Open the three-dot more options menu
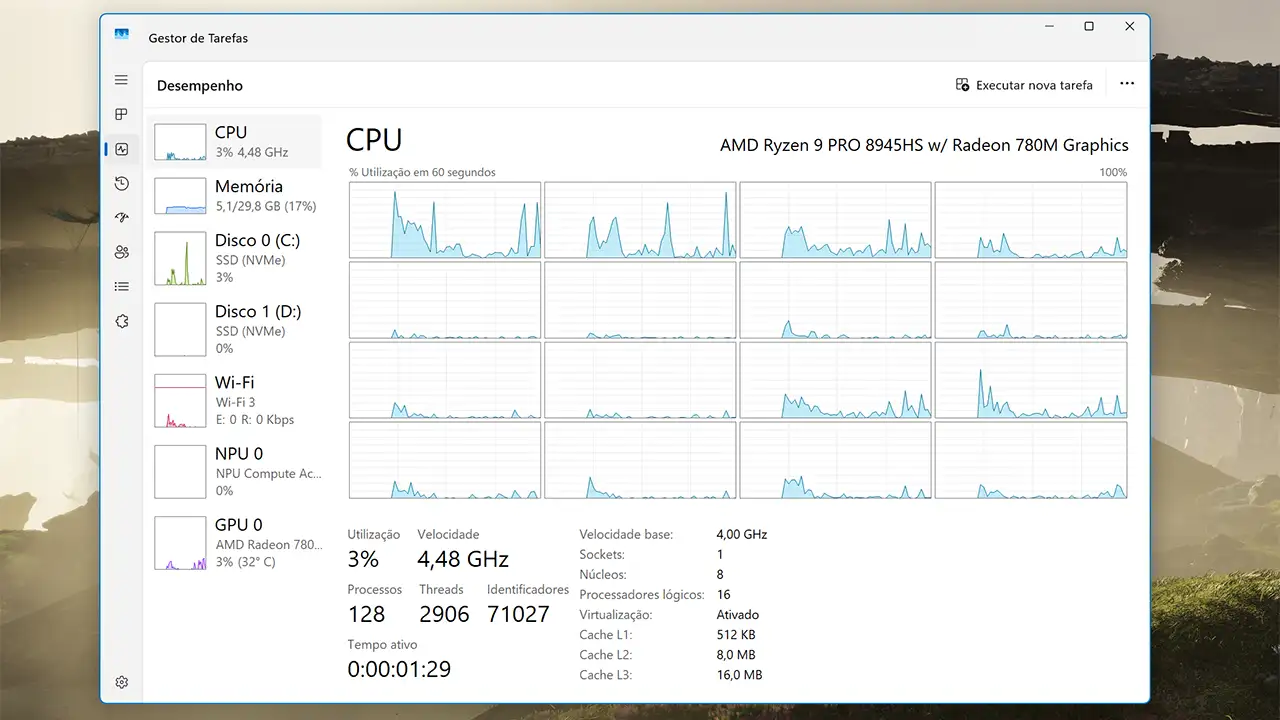The height and width of the screenshot is (720, 1280). [x=1127, y=84]
